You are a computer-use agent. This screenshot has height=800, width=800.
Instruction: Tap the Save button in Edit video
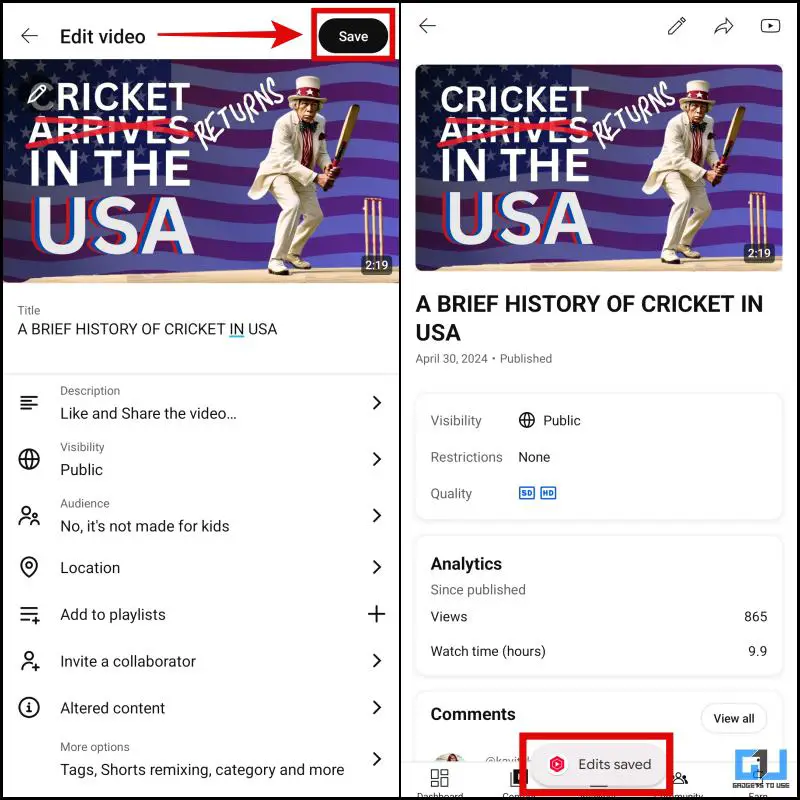pyautogui.click(x=353, y=36)
